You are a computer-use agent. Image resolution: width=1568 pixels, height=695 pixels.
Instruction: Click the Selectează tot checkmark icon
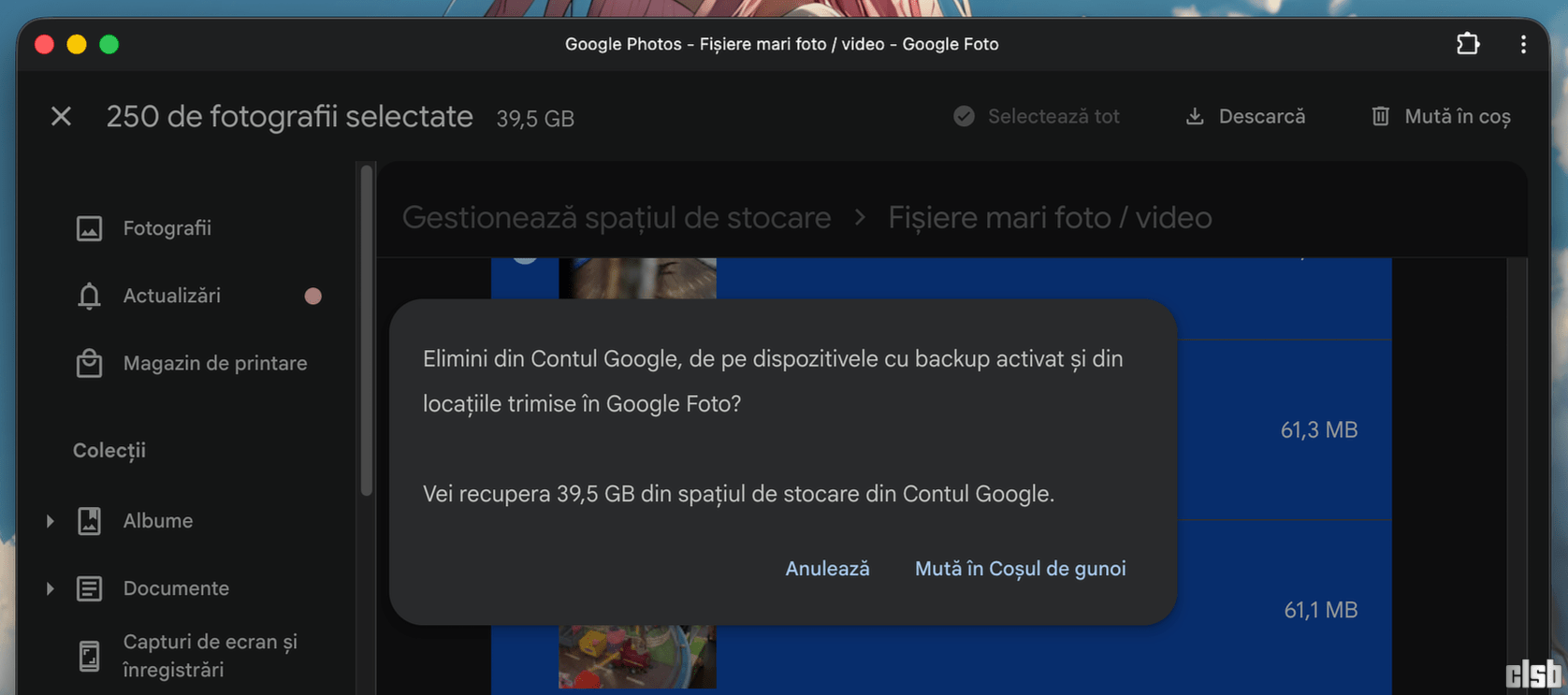tap(964, 117)
